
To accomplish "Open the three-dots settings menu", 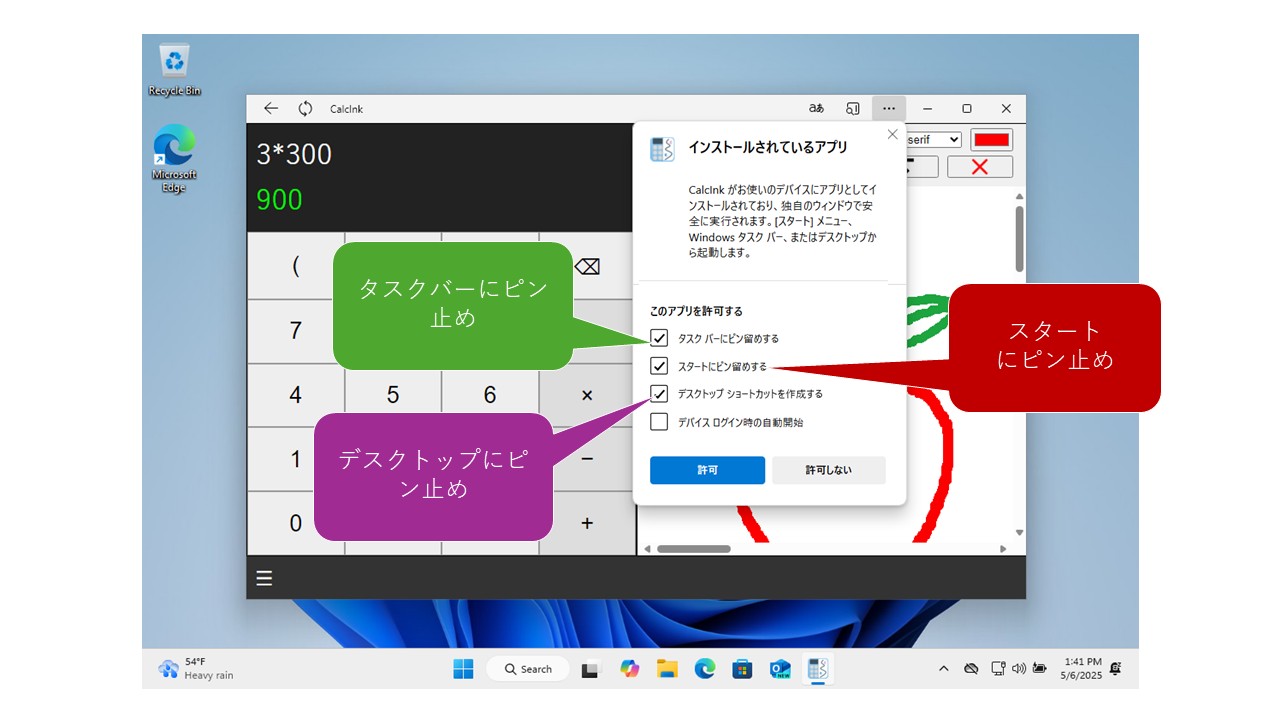I will 889,108.
